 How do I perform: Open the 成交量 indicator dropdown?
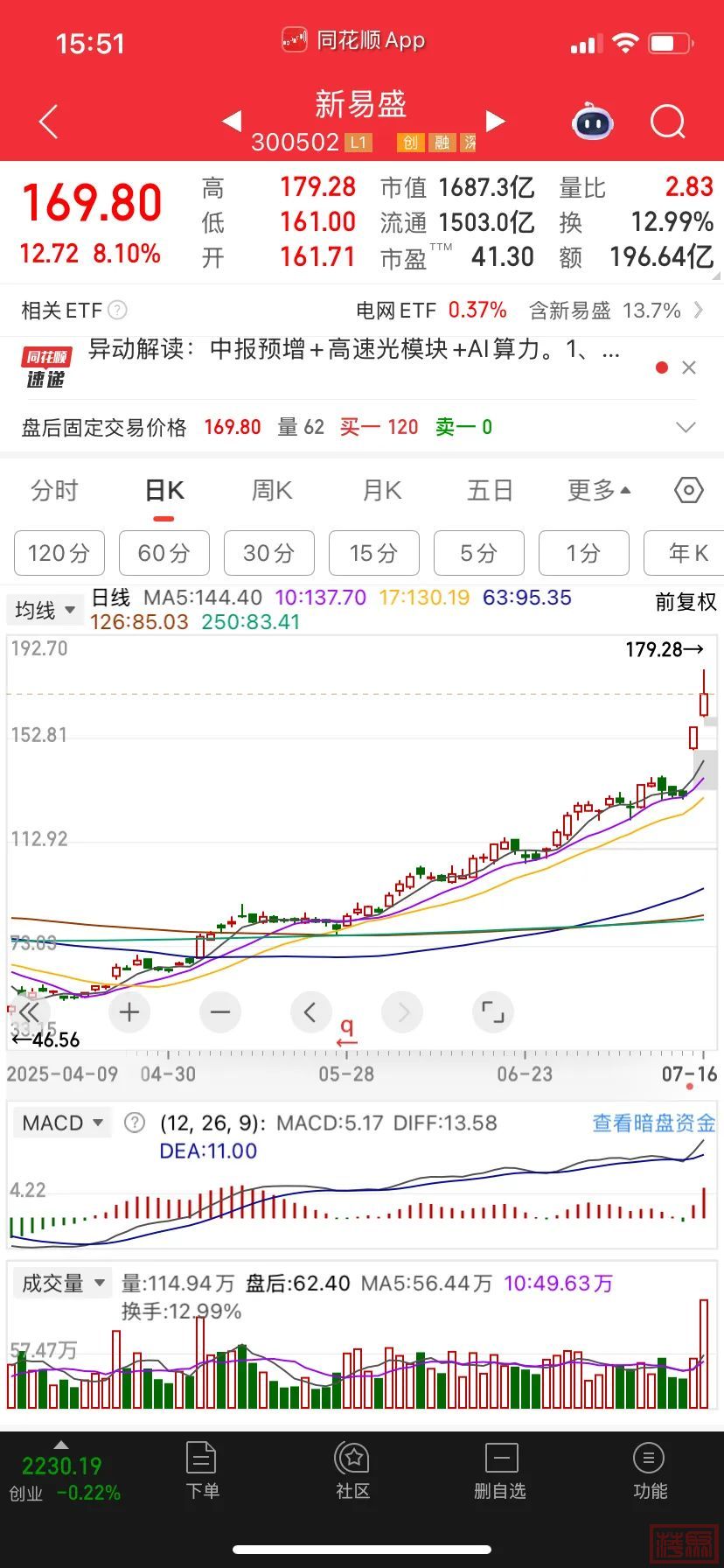[x=63, y=1284]
